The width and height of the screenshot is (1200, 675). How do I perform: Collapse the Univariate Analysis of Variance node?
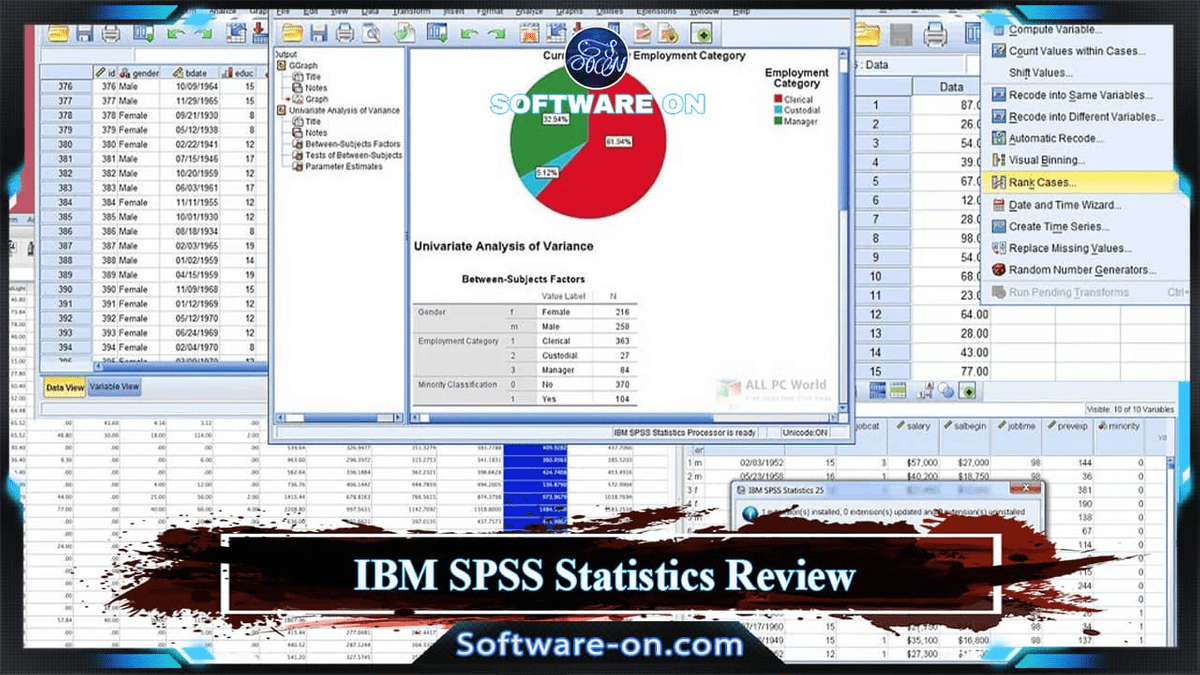coord(281,109)
